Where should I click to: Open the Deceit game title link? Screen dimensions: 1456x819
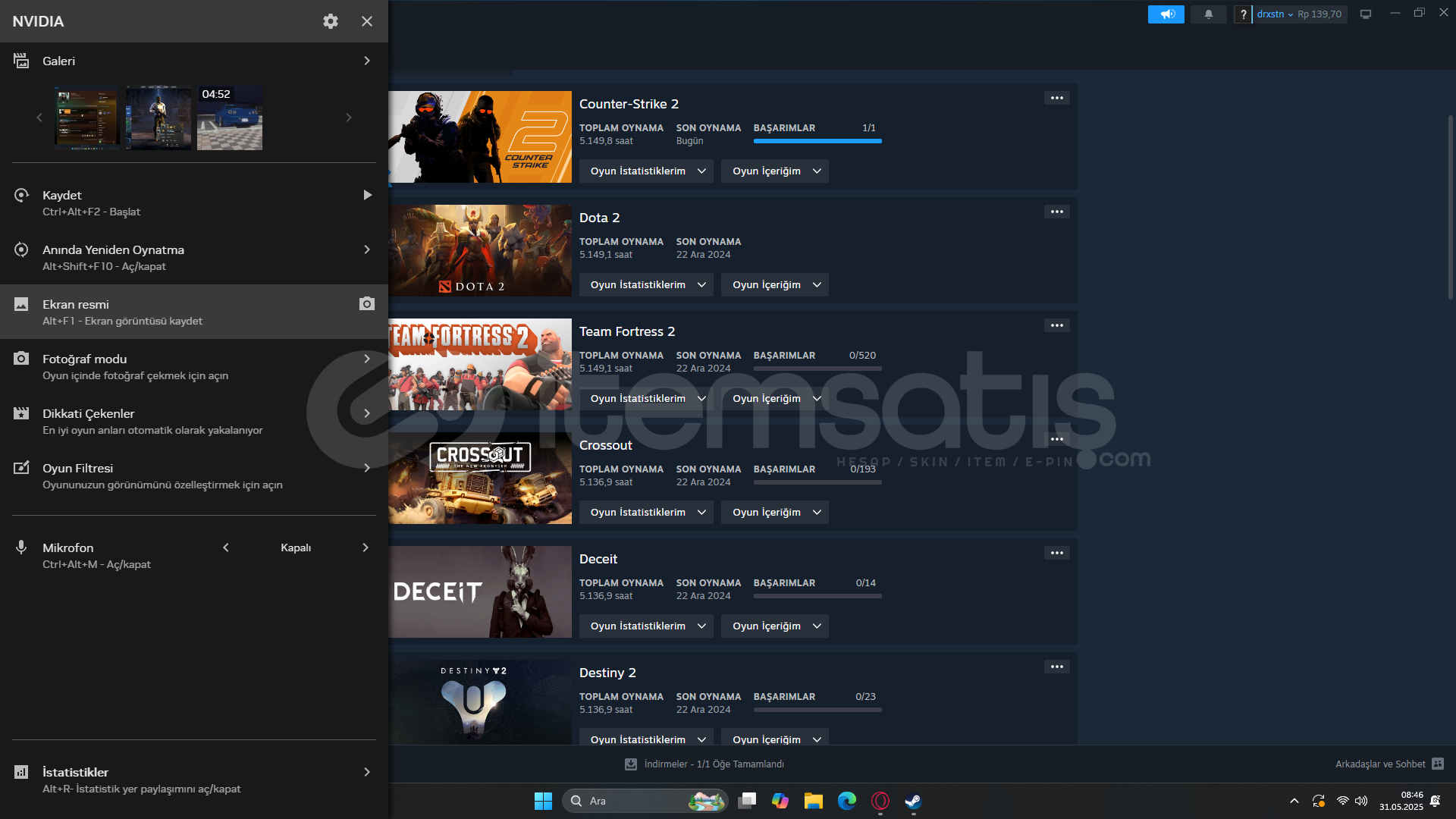[x=598, y=559]
